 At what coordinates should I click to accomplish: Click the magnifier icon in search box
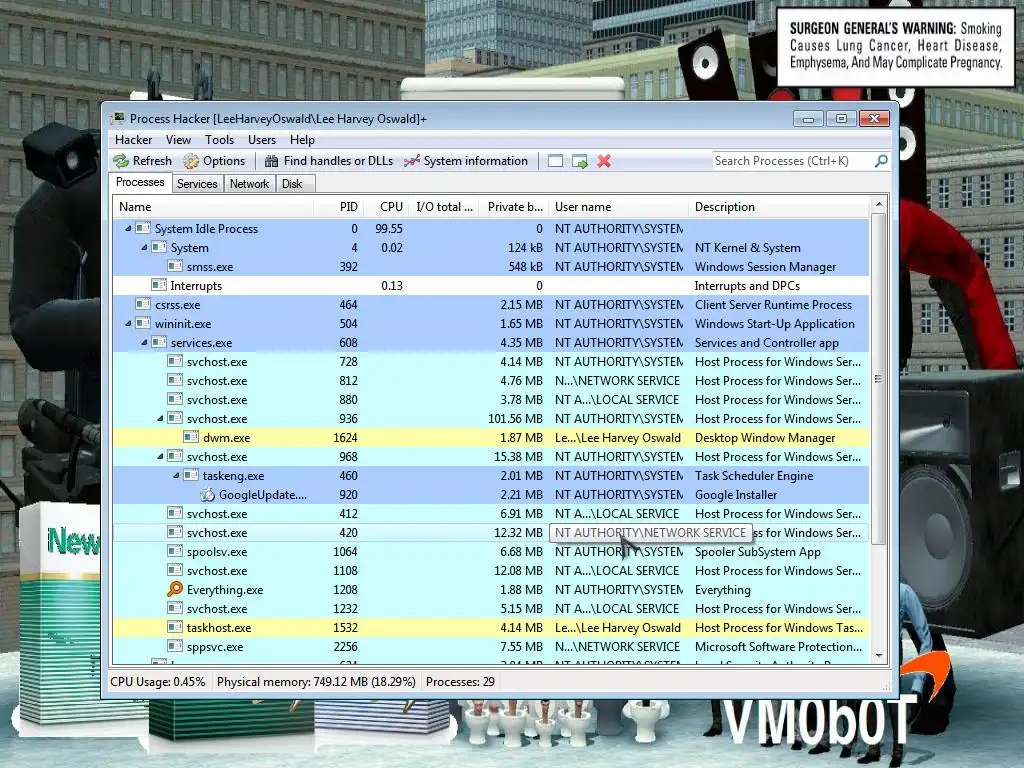881,161
